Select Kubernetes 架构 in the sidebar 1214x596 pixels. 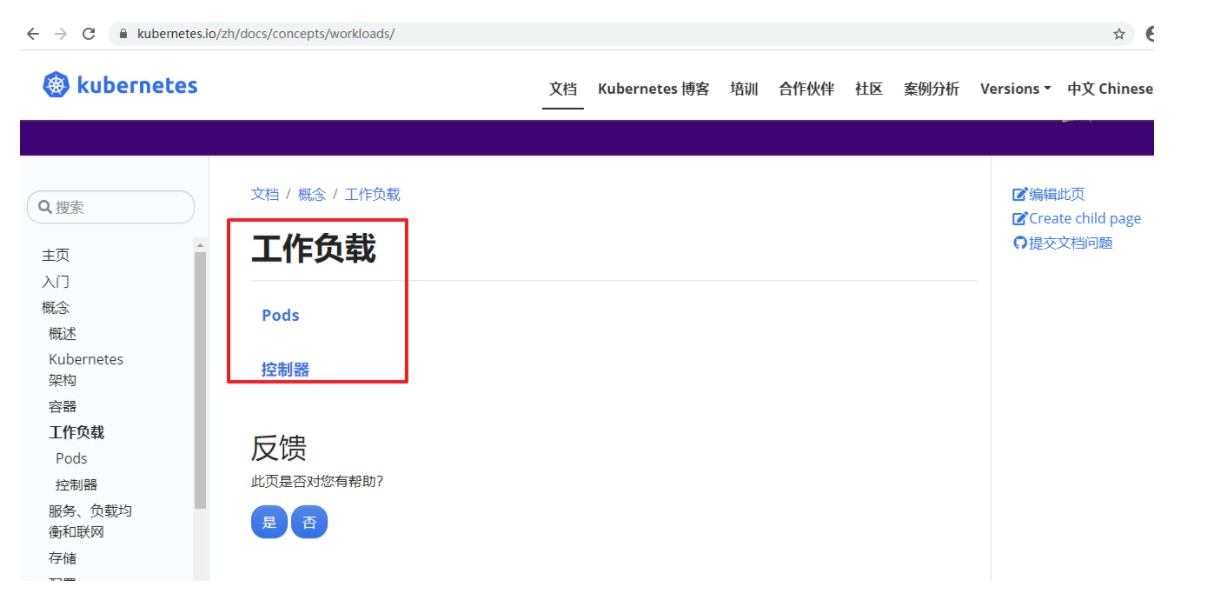point(86,369)
